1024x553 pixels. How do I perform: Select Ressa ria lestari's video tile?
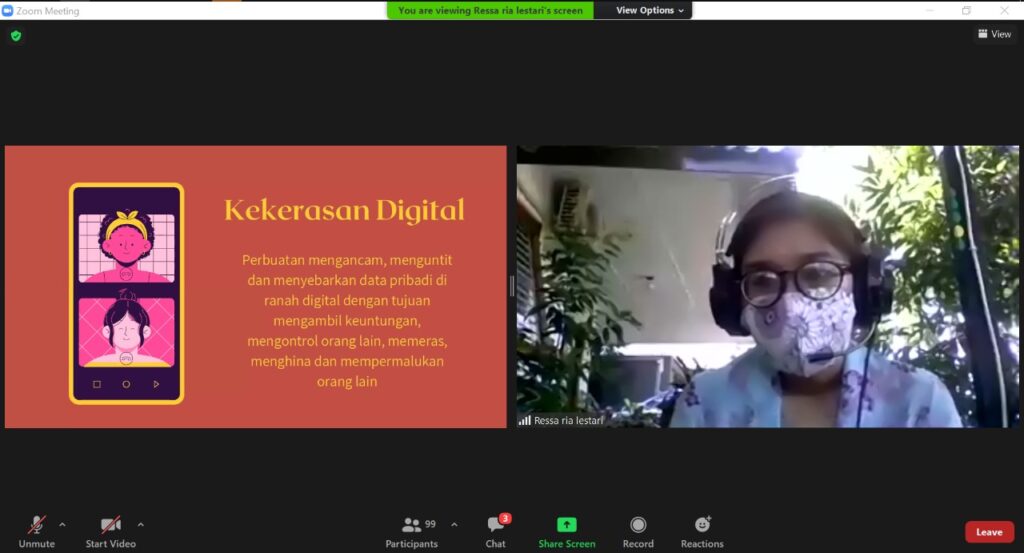767,287
